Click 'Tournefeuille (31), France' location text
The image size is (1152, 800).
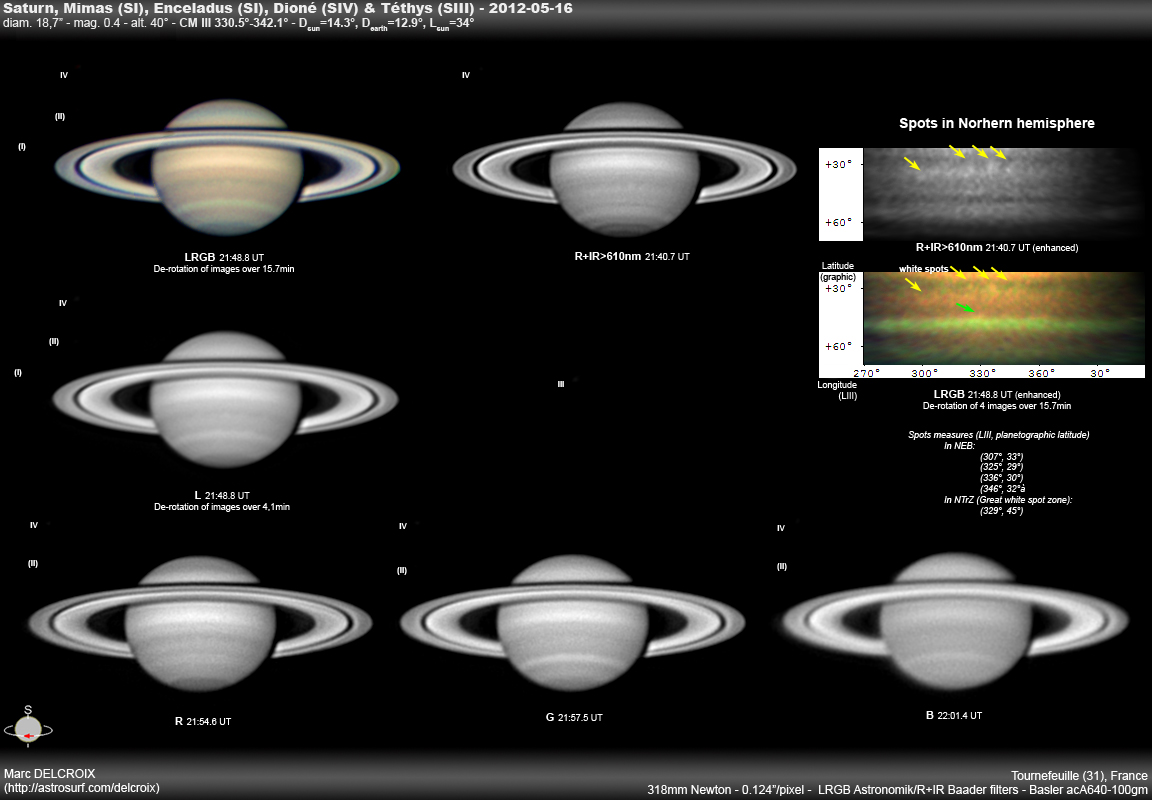coord(1079,776)
